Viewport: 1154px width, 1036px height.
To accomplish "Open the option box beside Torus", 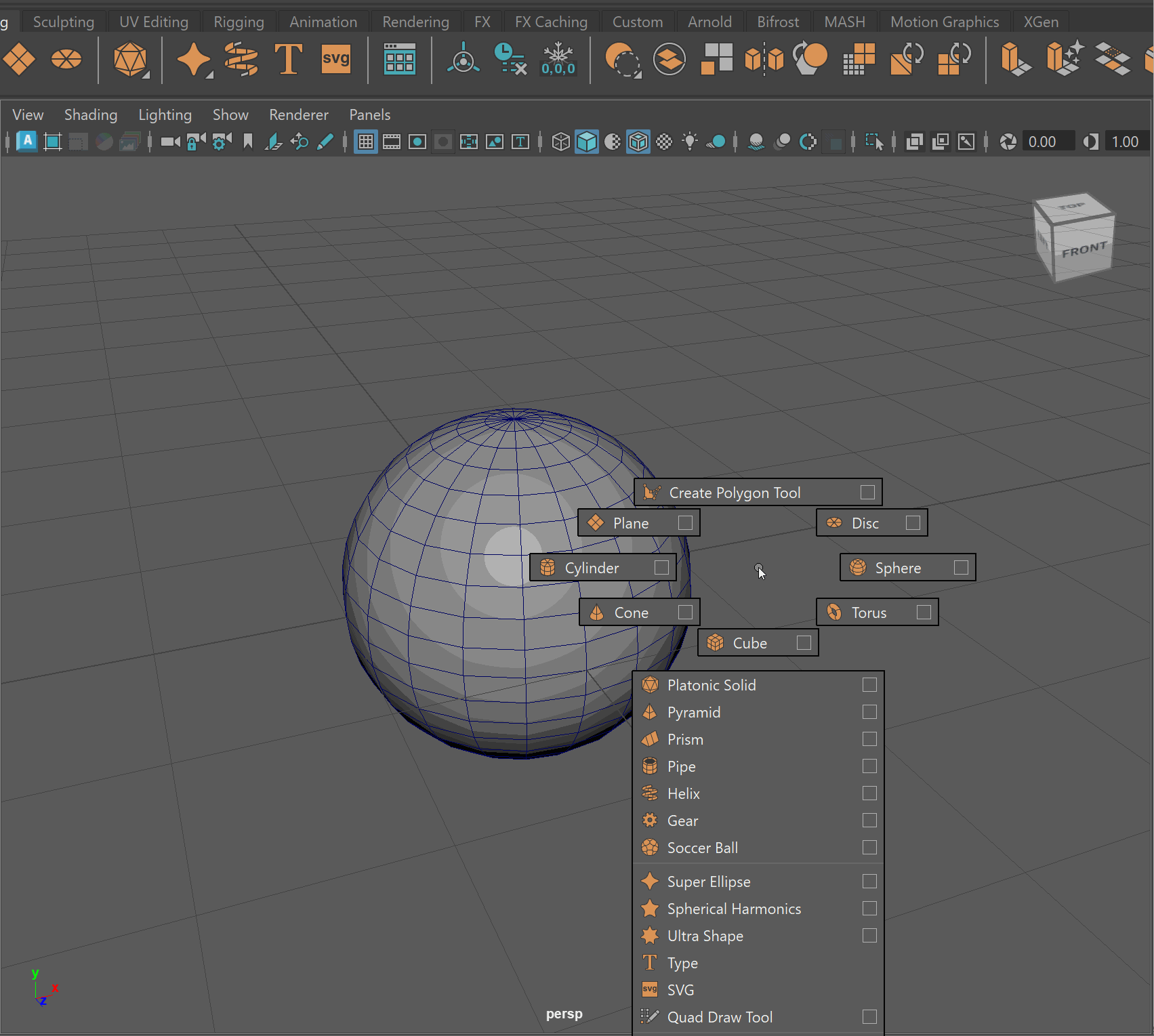I will coord(923,613).
